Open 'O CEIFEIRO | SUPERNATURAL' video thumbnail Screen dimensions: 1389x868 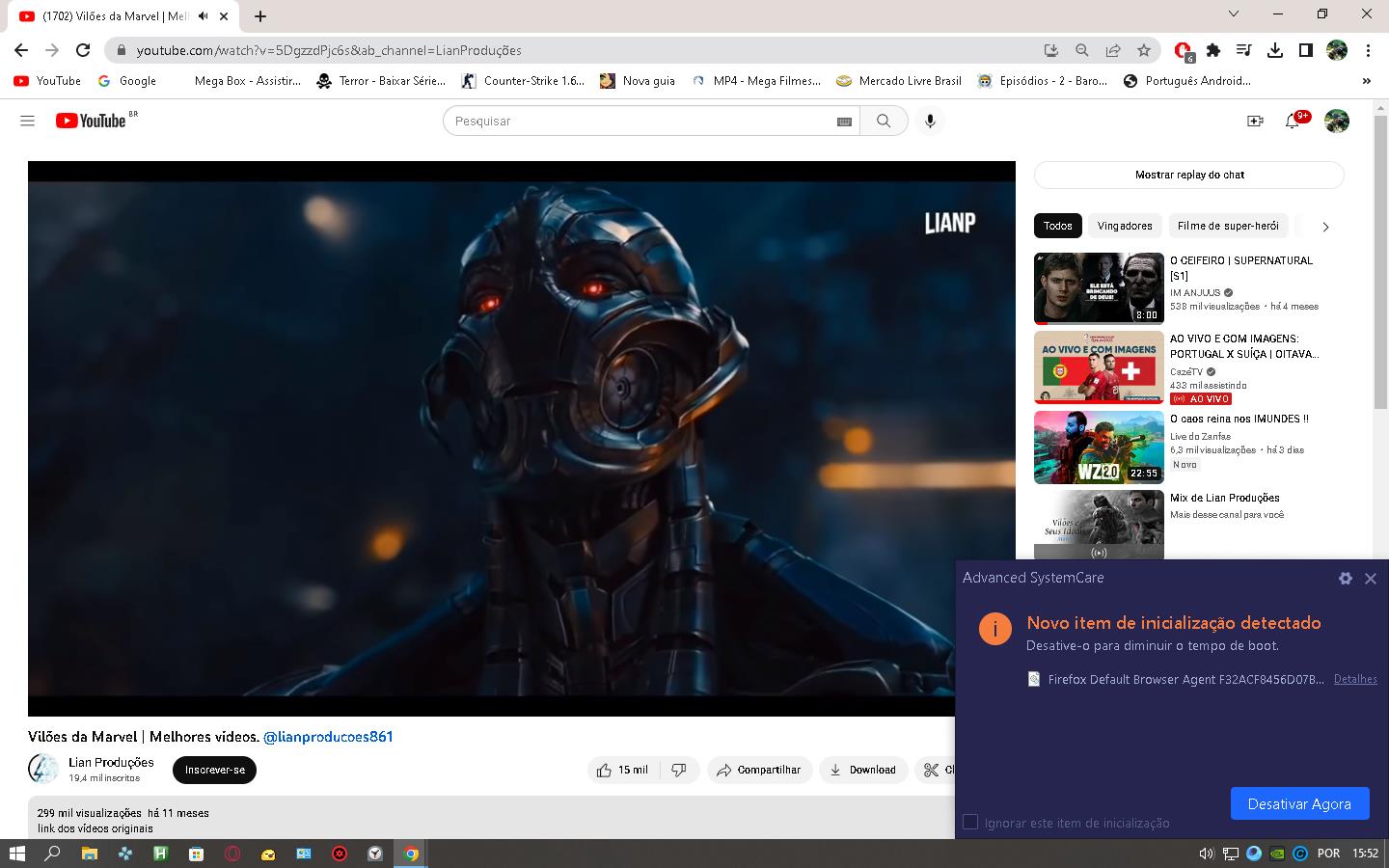pyautogui.click(x=1099, y=288)
